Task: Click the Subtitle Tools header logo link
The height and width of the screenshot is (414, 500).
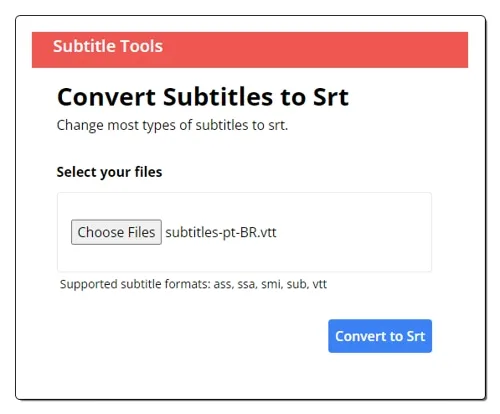Action: (x=108, y=46)
